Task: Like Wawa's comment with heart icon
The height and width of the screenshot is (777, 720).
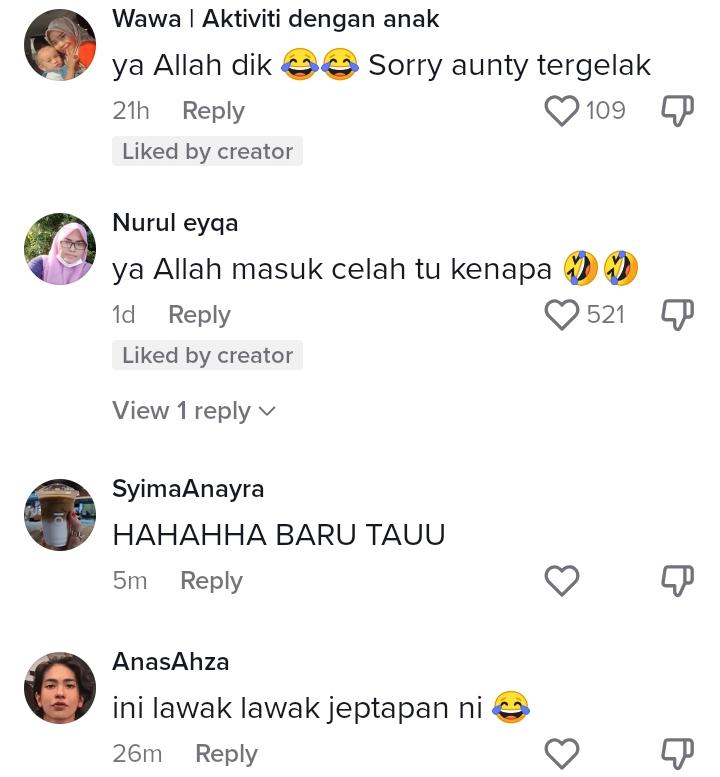Action: [561, 111]
